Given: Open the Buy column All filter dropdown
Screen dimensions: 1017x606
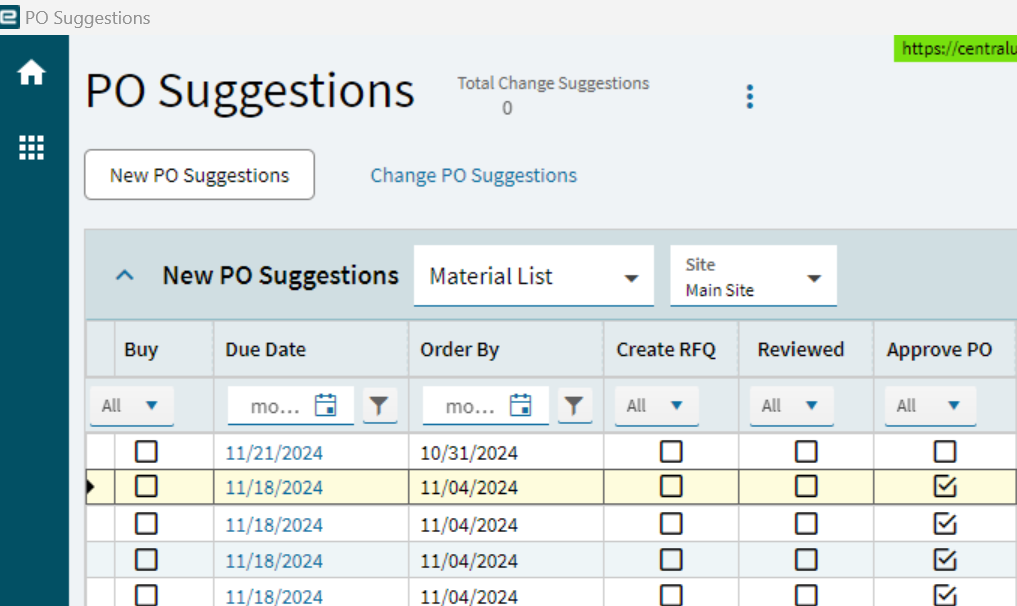Looking at the screenshot, I should 132,406.
